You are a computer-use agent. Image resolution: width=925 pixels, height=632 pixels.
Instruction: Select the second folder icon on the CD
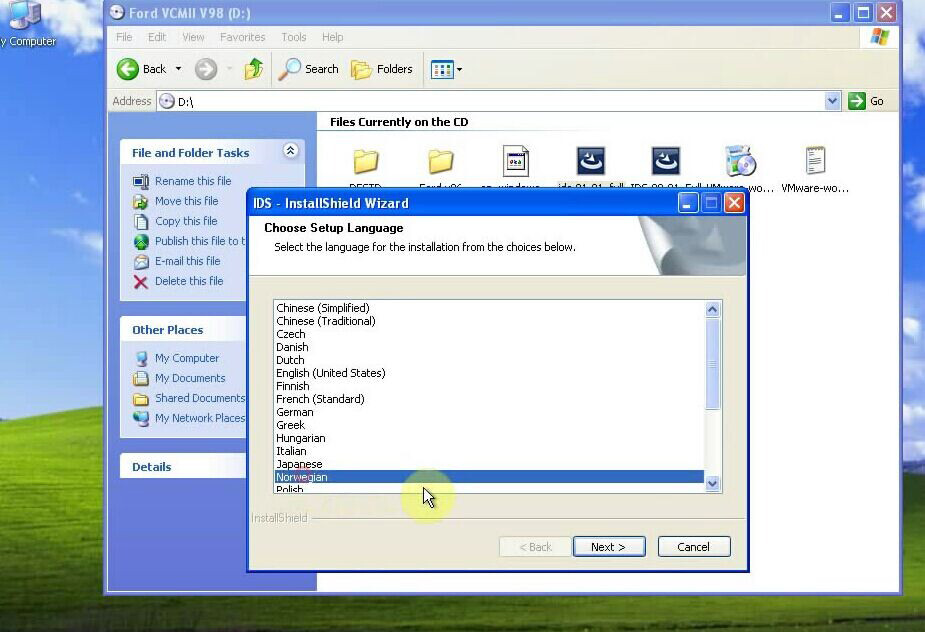click(x=441, y=161)
